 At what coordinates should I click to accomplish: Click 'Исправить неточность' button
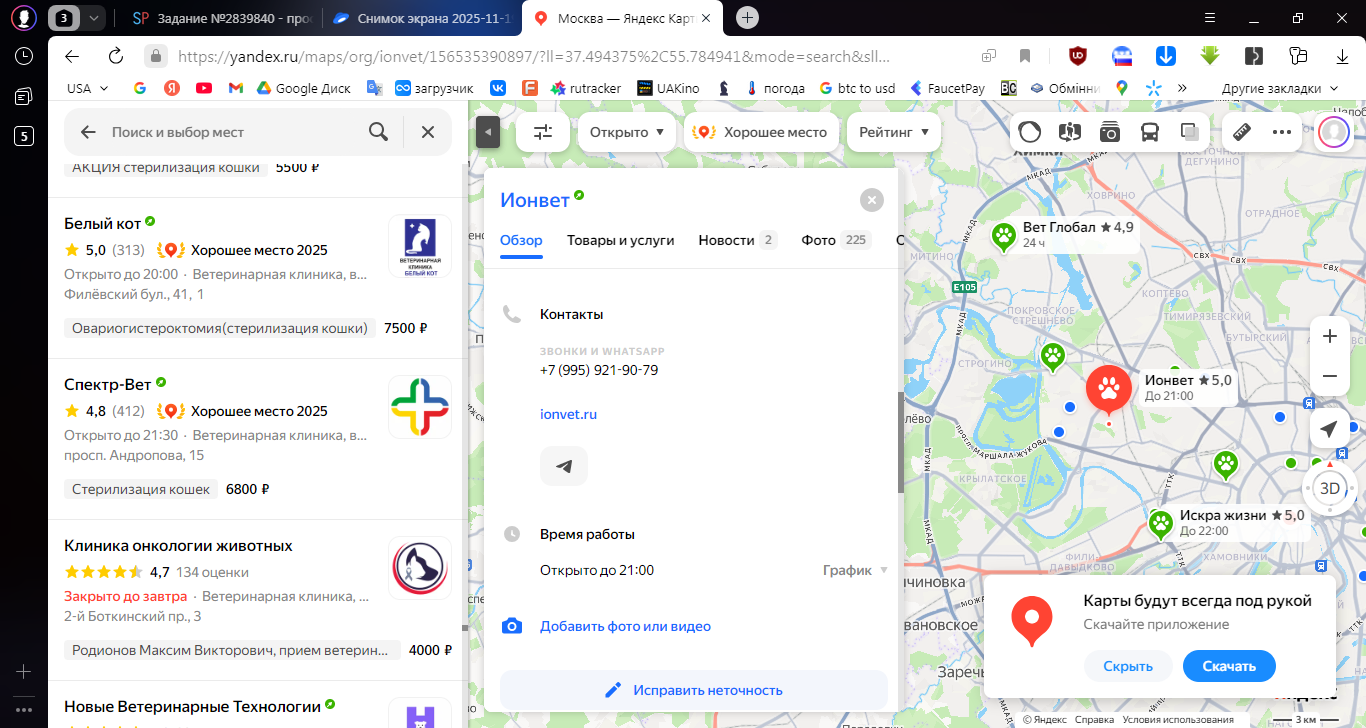694,690
